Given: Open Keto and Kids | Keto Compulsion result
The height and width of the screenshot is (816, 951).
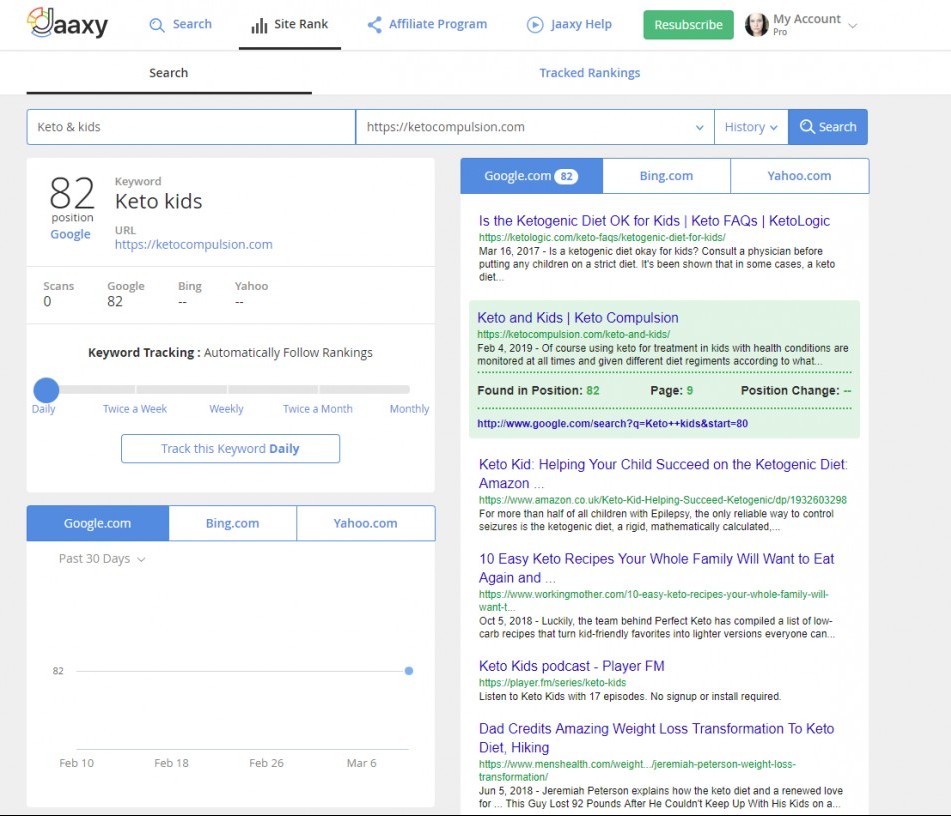Looking at the screenshot, I should pyautogui.click(x=577, y=318).
